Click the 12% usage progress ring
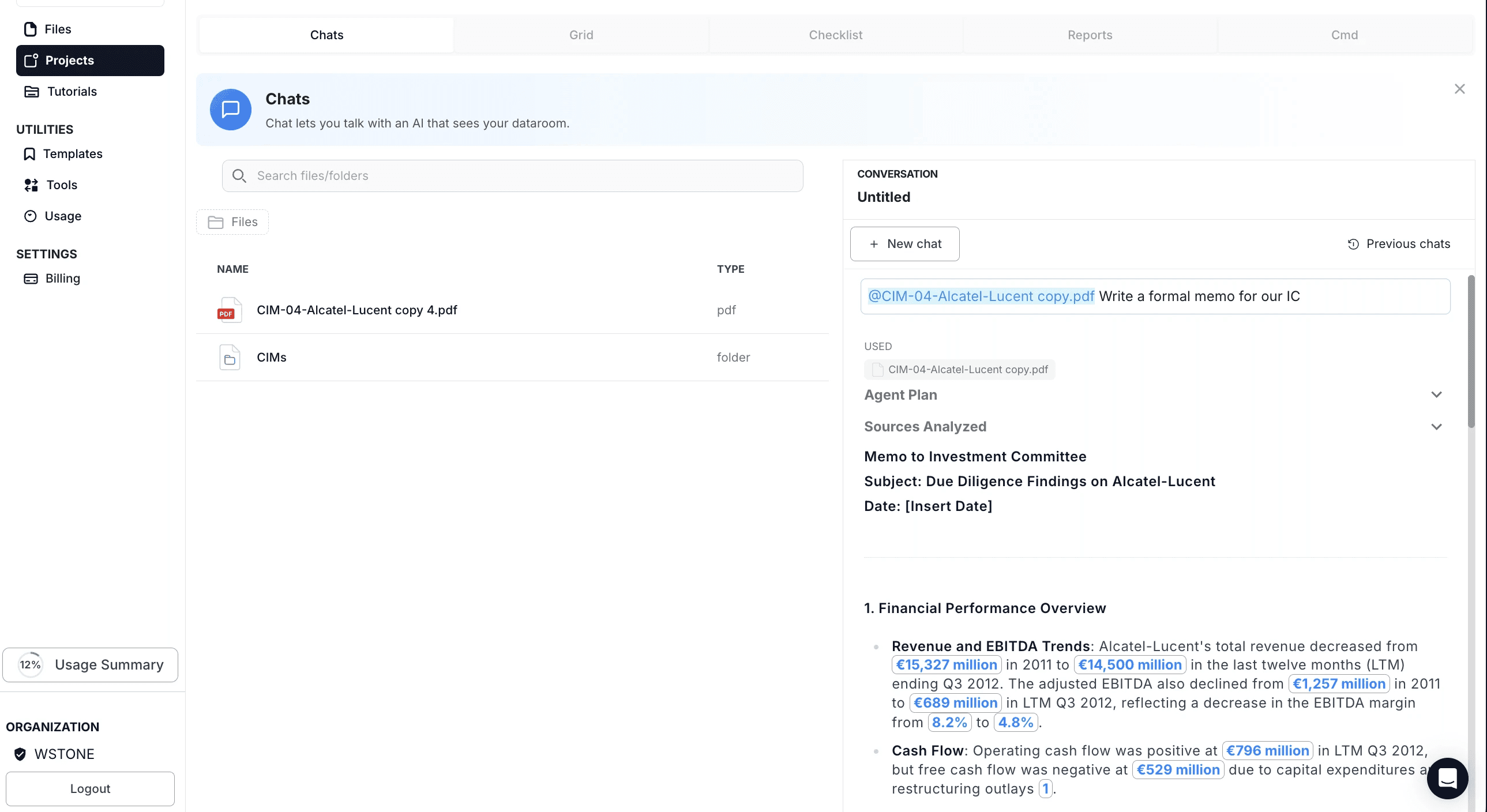Viewport: 1487px width, 812px height. click(30, 665)
